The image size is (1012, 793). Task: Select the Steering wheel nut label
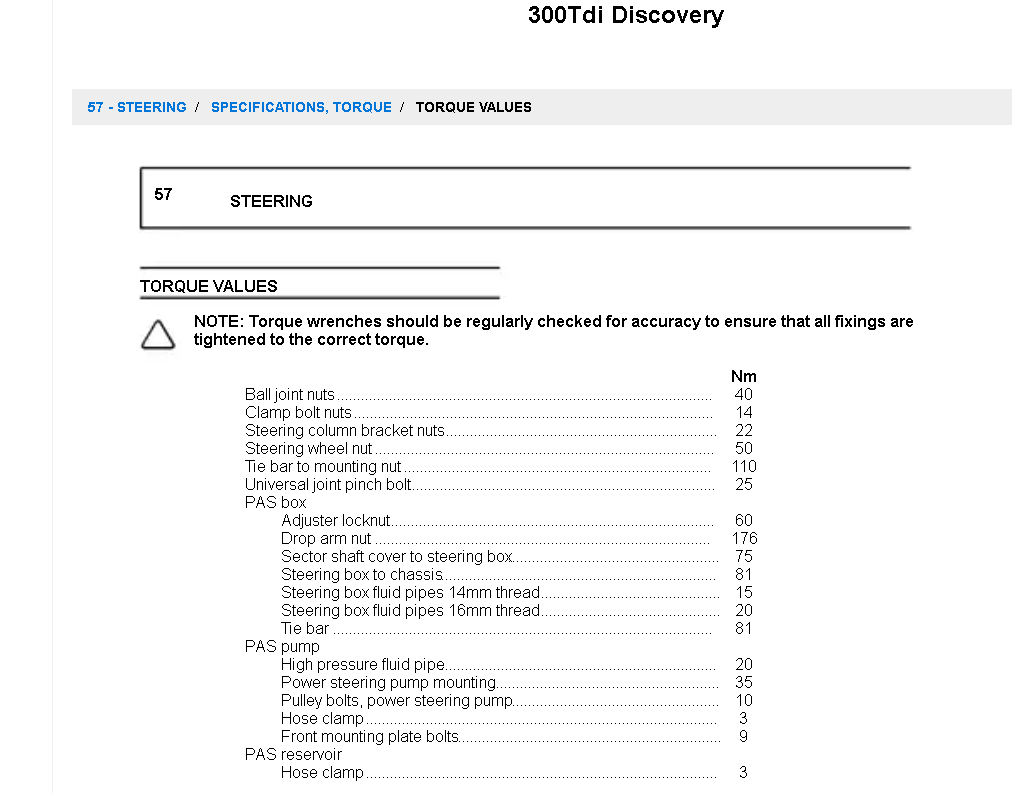[309, 448]
